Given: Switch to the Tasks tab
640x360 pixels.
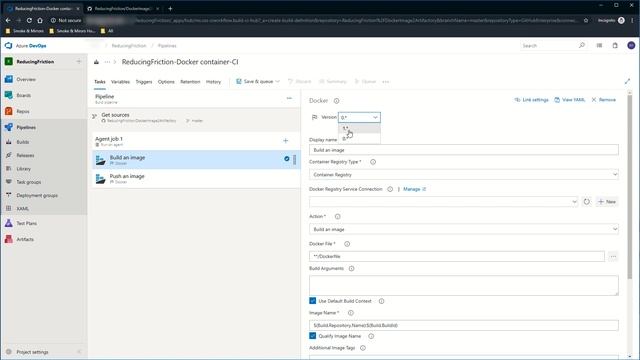Looking at the screenshot, I should pyautogui.click(x=100, y=82).
